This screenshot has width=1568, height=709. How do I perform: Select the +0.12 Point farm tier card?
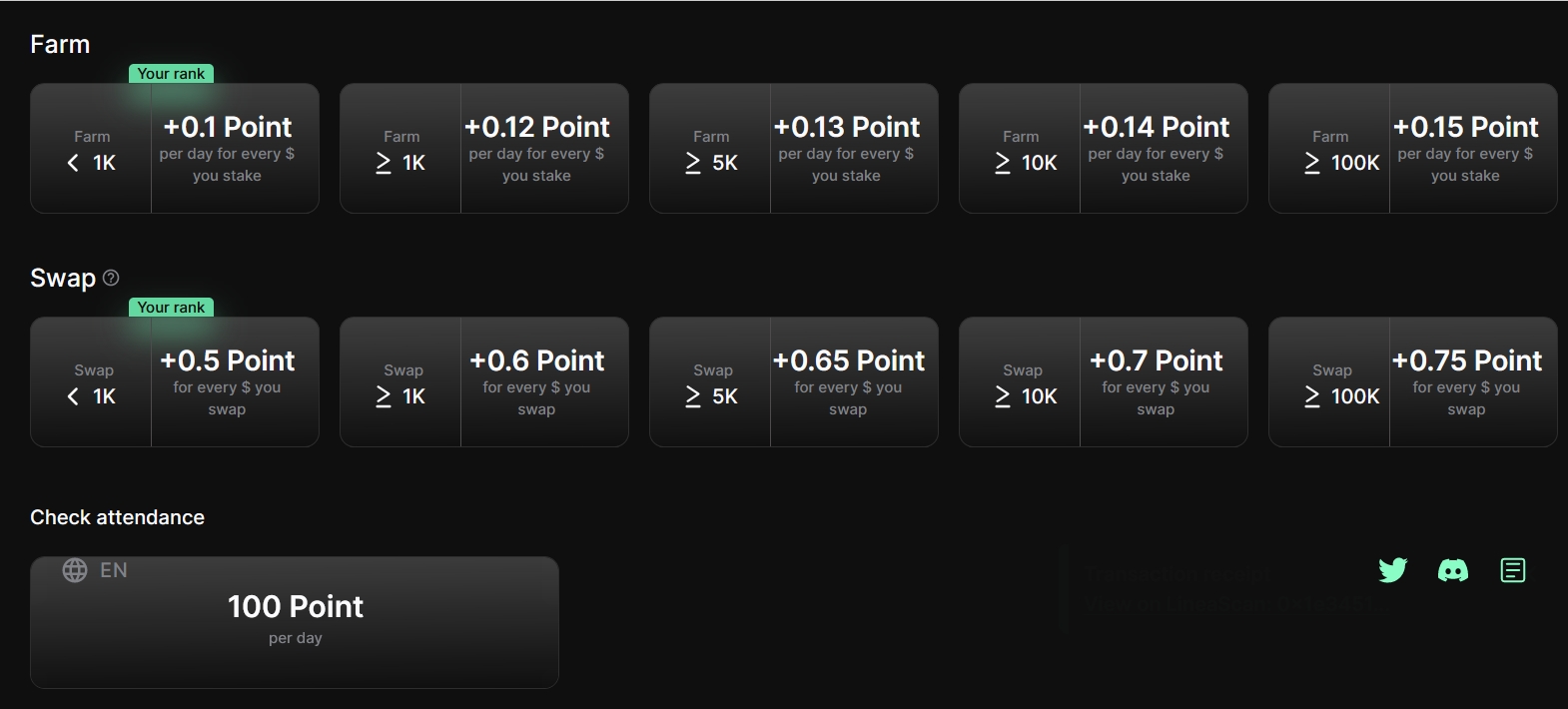[x=484, y=148]
